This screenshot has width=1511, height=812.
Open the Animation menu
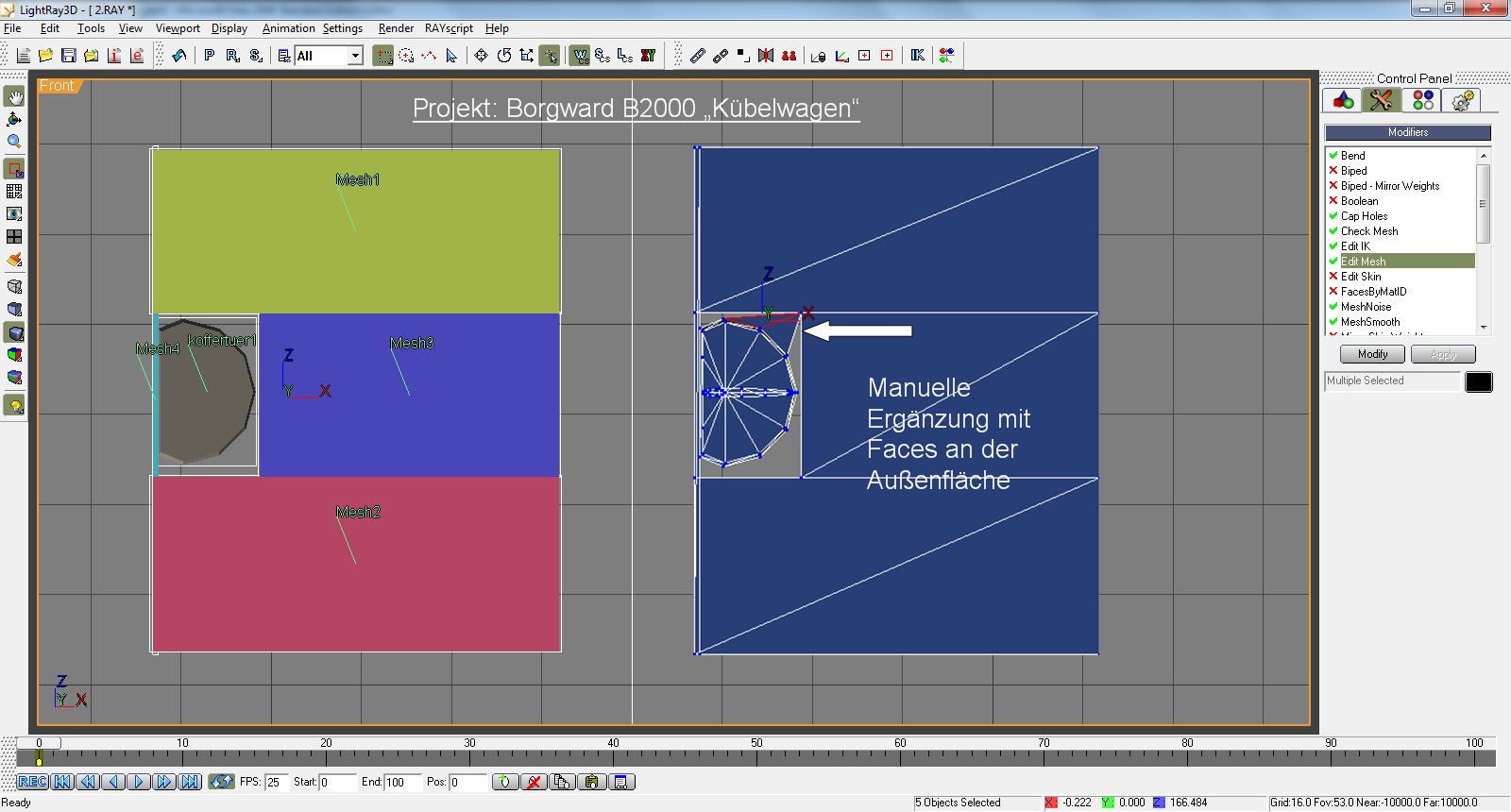(x=288, y=28)
